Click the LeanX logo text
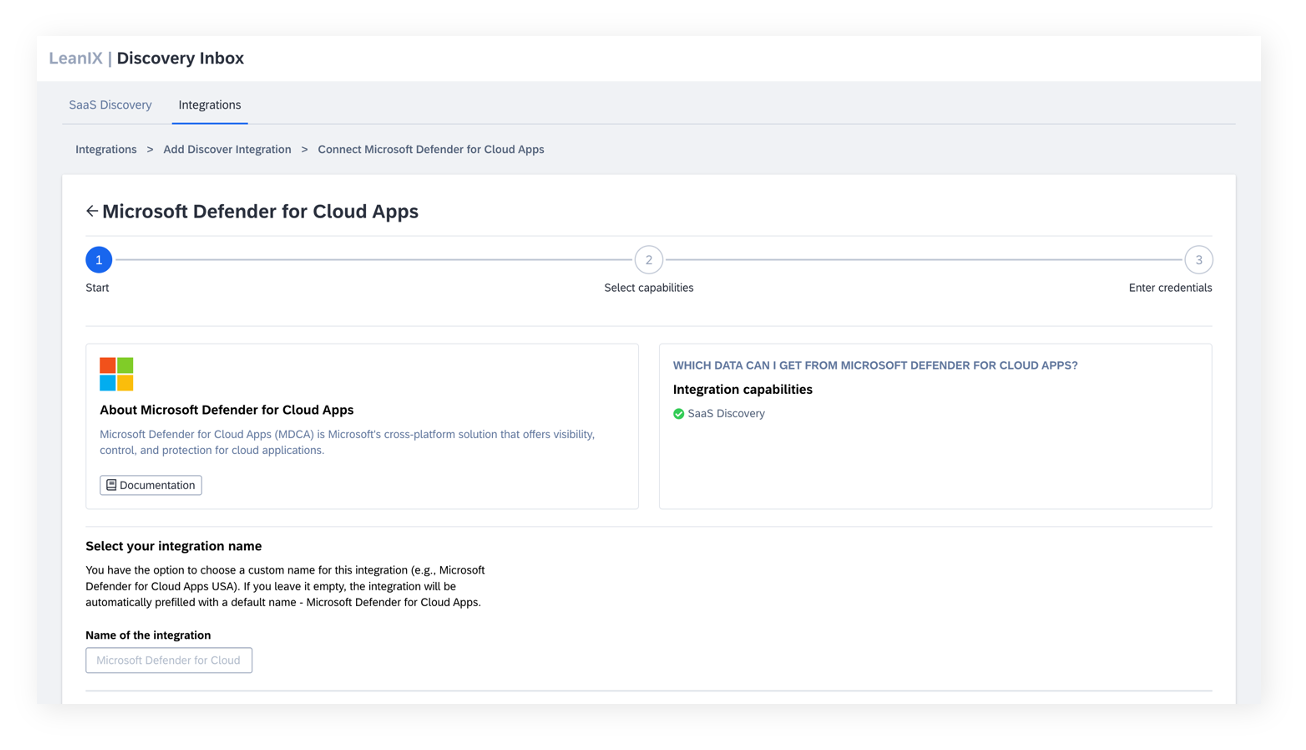This screenshot has width=1306, height=750. tap(76, 58)
